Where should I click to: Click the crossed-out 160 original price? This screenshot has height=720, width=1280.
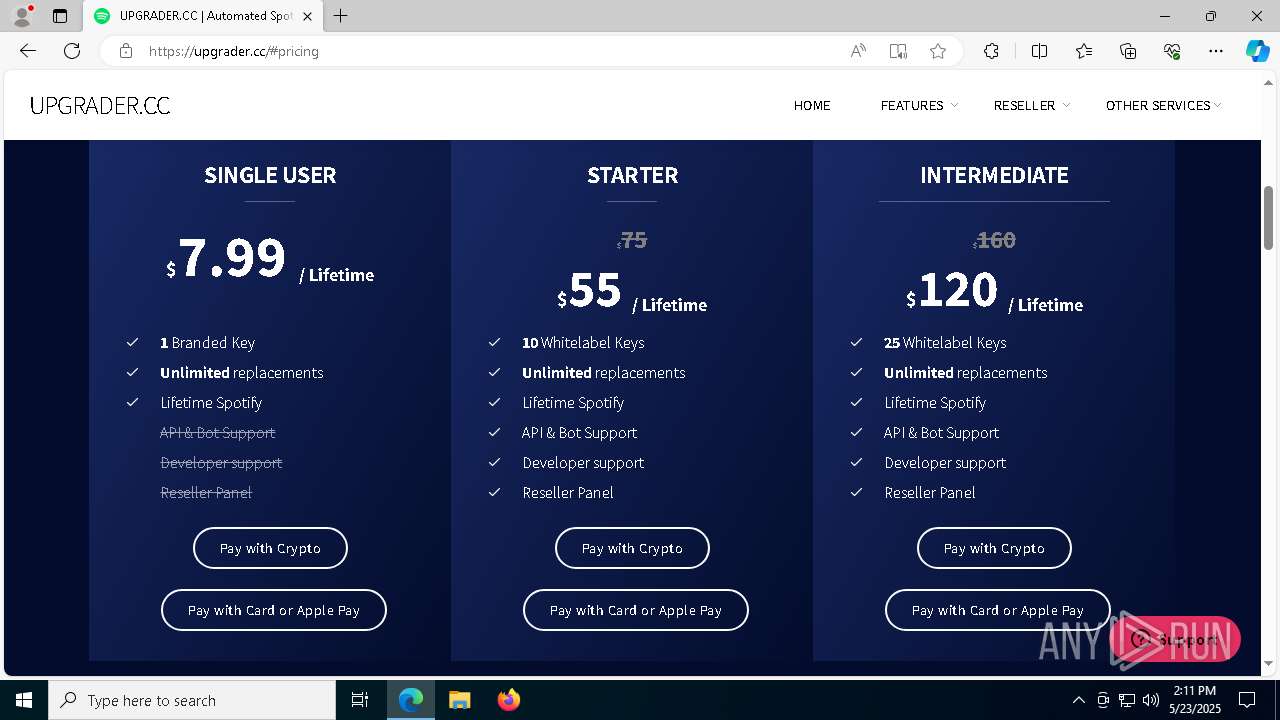[x=994, y=240]
